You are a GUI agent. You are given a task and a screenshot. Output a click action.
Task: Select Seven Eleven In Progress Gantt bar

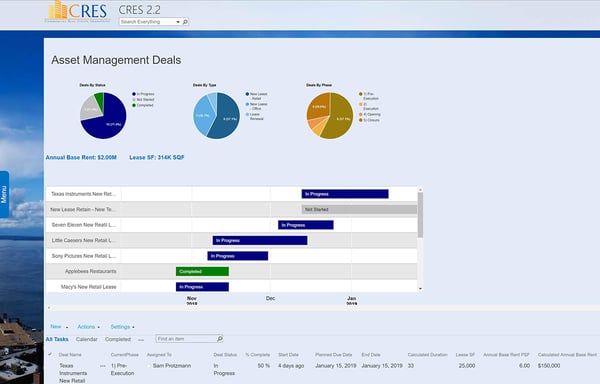click(x=306, y=225)
